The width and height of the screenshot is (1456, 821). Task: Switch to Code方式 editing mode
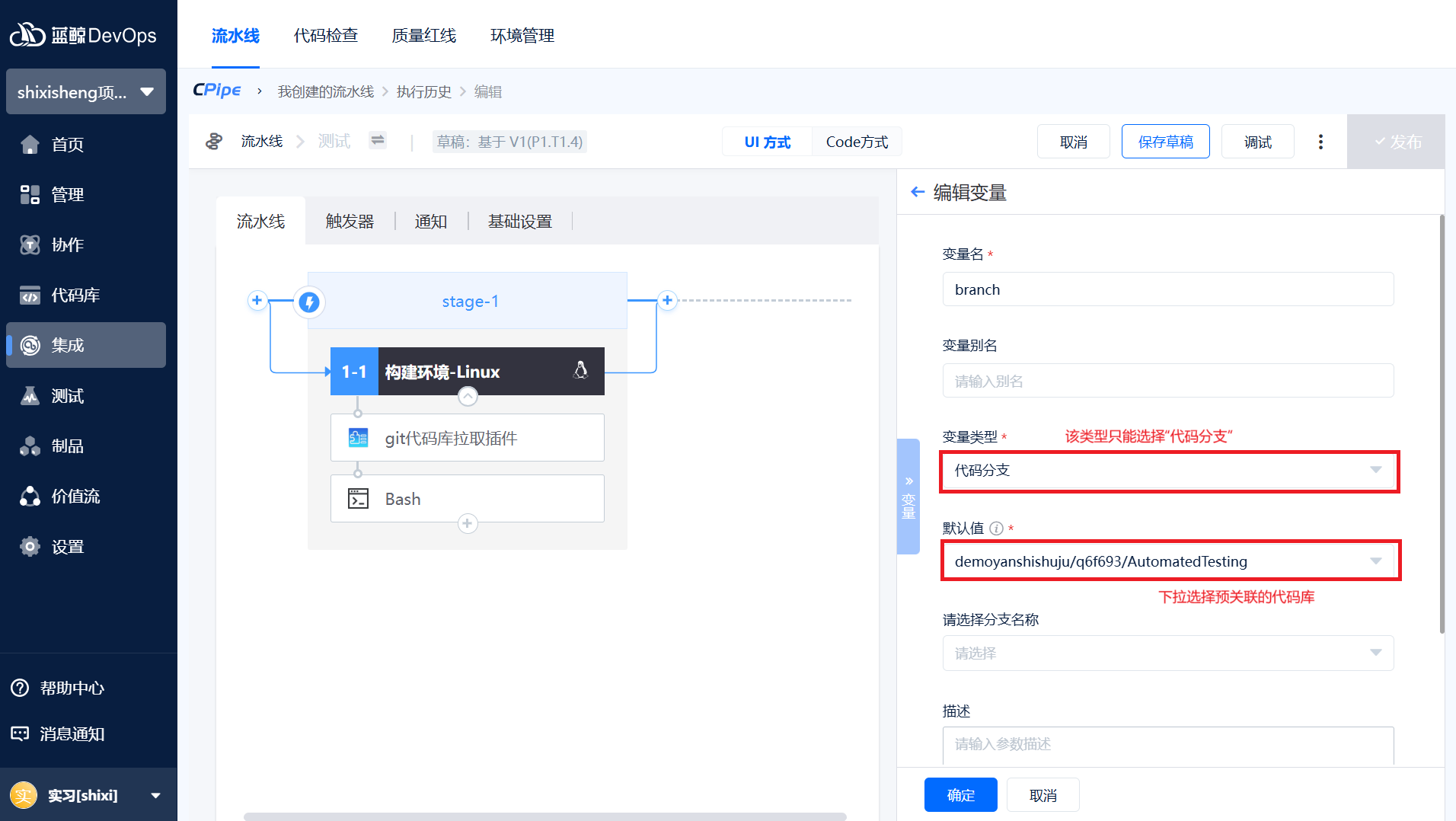click(857, 142)
